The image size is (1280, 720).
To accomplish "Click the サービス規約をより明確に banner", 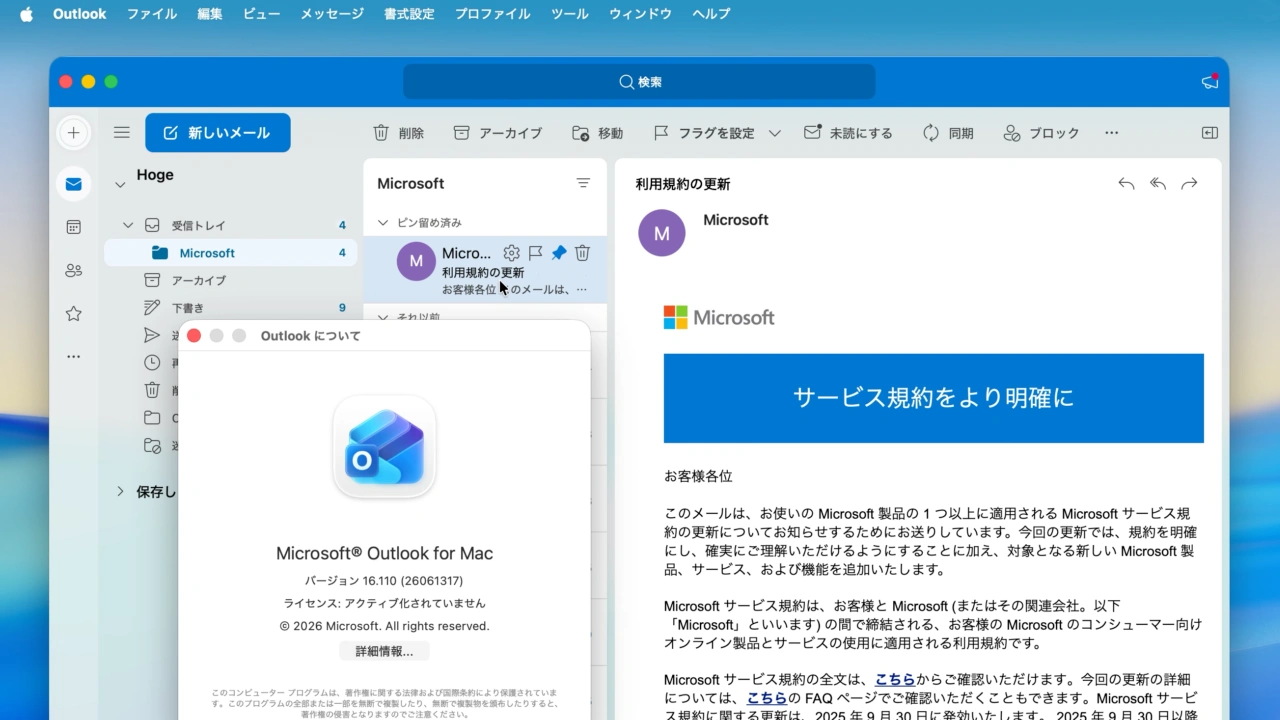I will tap(933, 398).
